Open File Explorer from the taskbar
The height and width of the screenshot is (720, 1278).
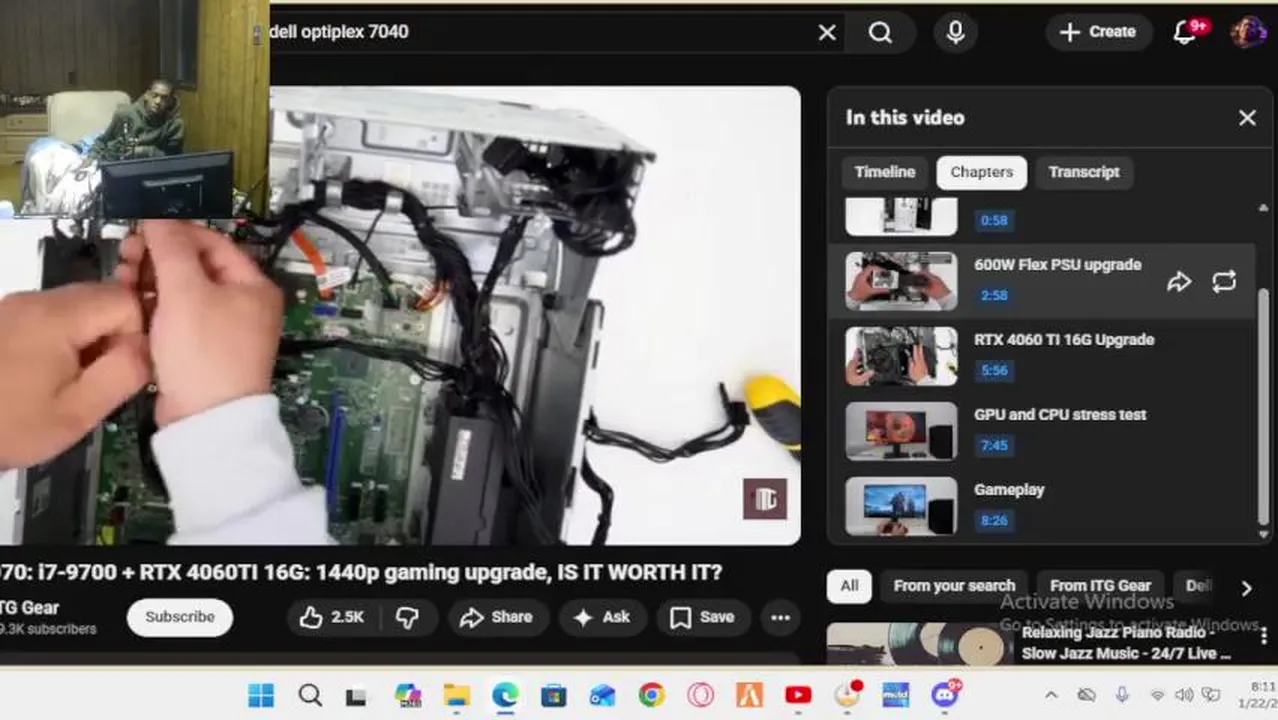point(456,695)
